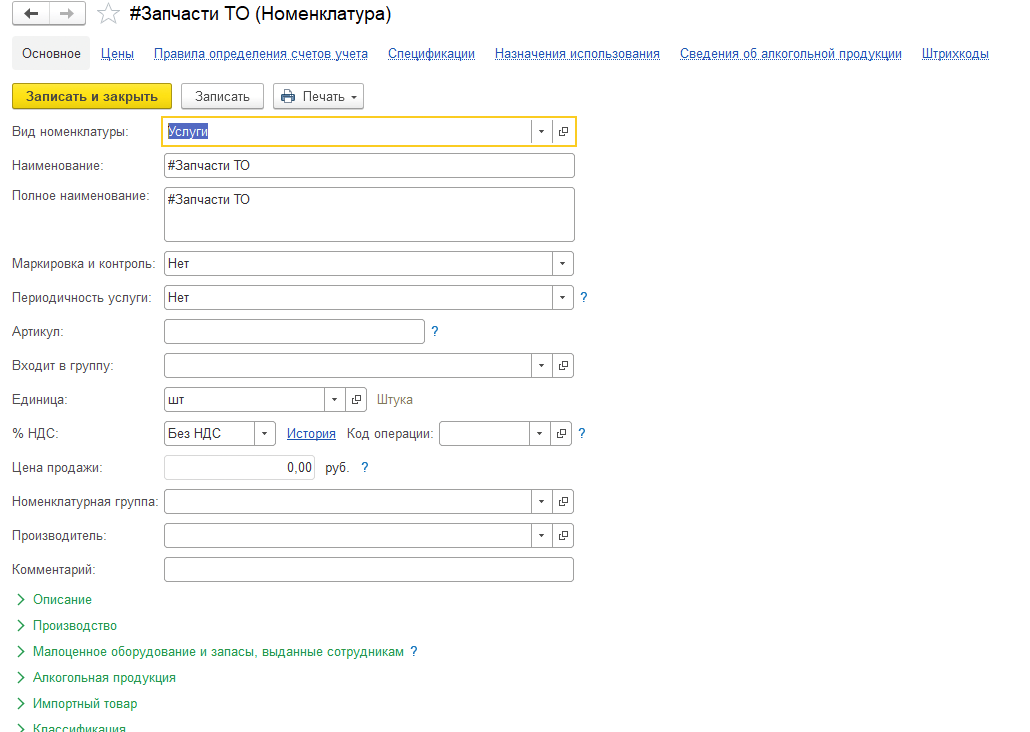Expand the Описание section
Viewport: 1030px width, 732px height.
pos(62,599)
